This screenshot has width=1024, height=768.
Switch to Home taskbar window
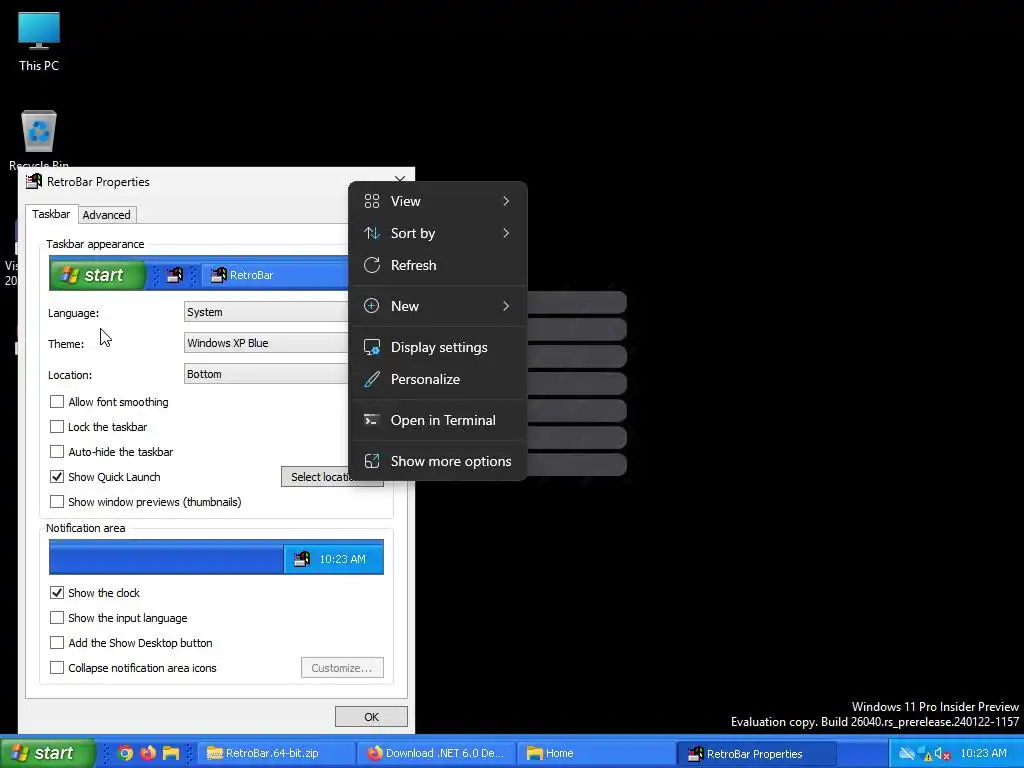pyautogui.click(x=596, y=754)
